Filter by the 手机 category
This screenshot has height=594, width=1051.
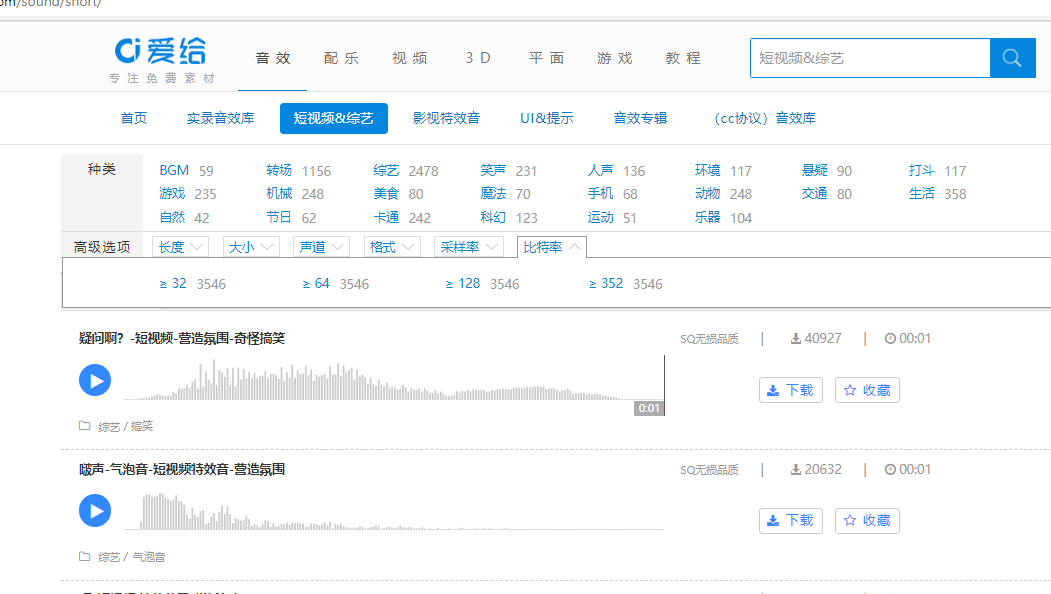click(x=601, y=194)
